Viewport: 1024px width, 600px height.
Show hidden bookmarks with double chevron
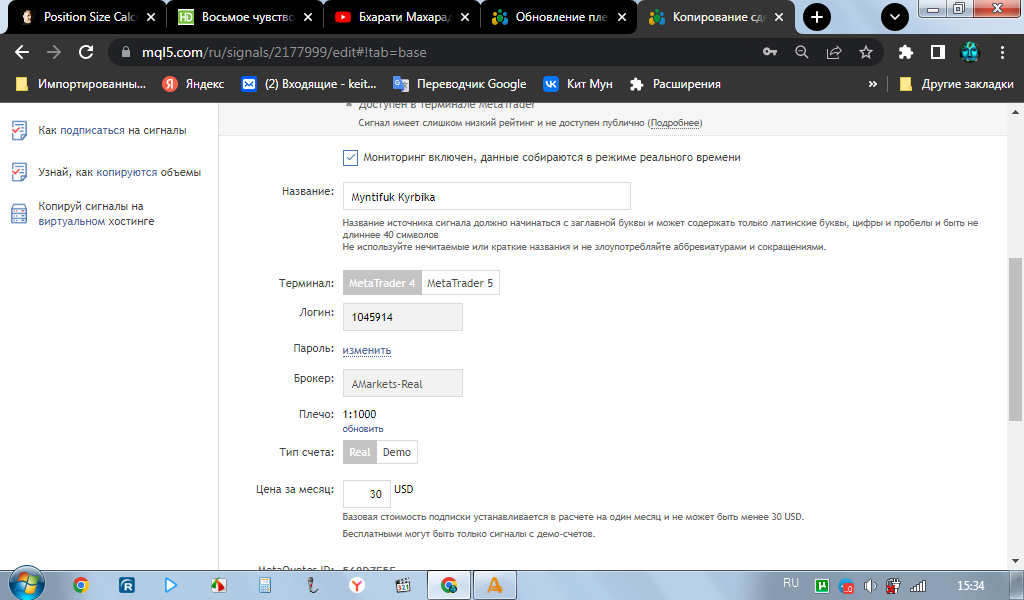click(x=872, y=84)
